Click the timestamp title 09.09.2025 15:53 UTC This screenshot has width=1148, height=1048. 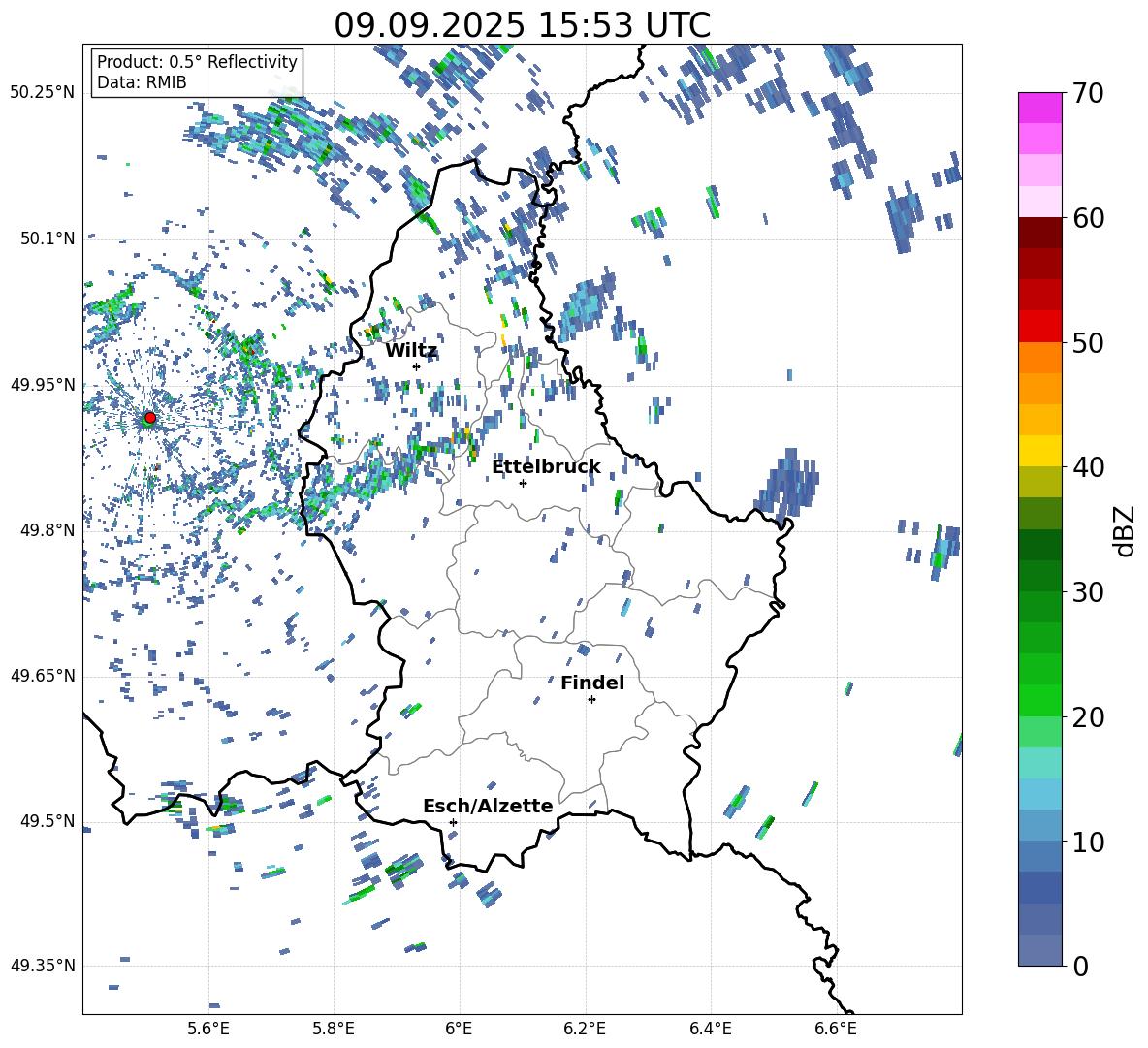[x=522, y=25]
